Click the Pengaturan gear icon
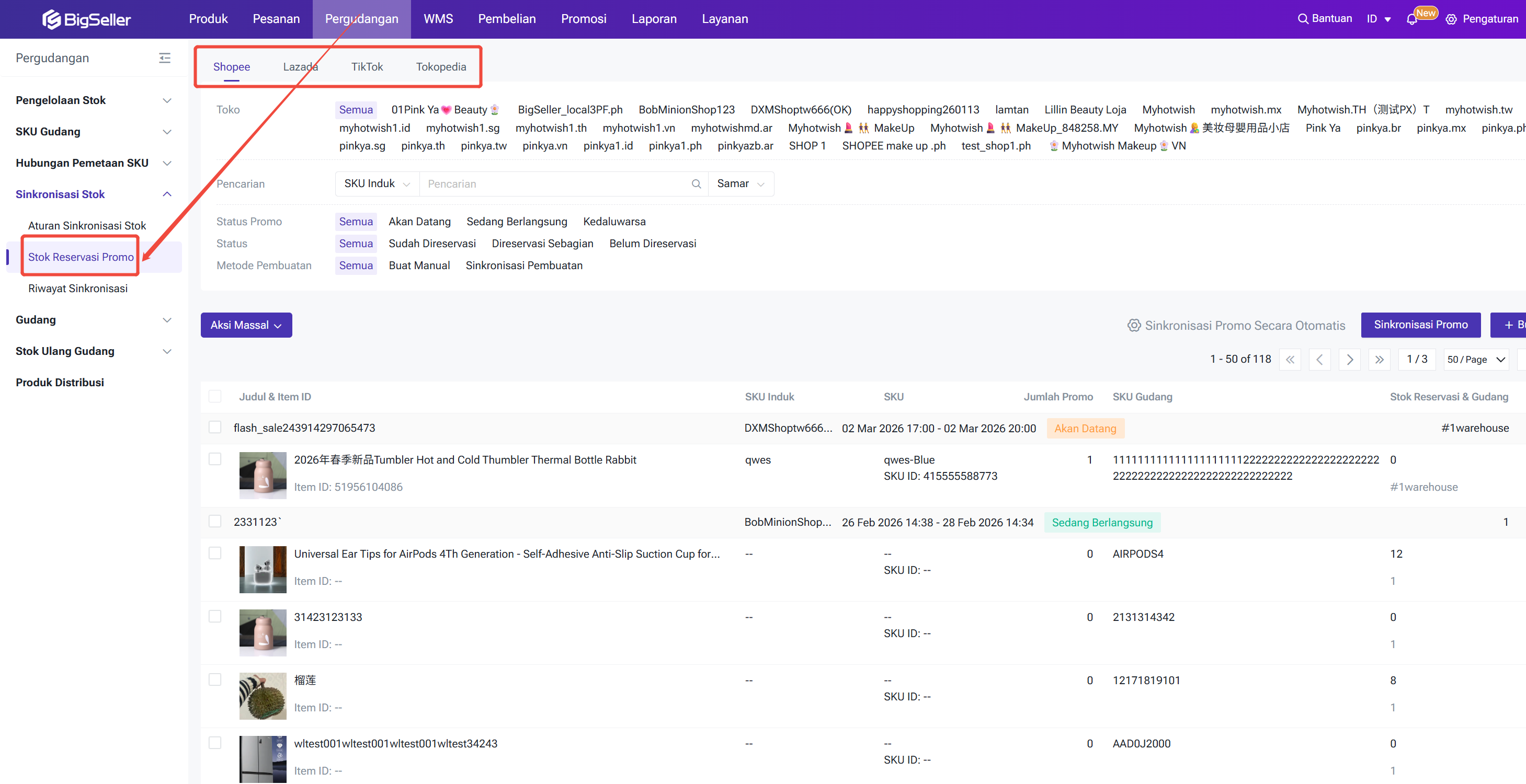1526x784 pixels. point(1451,19)
